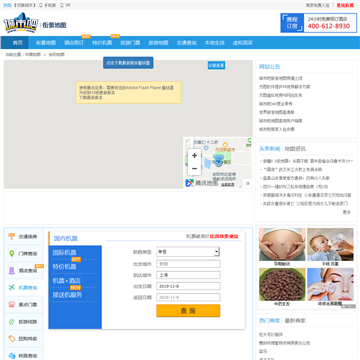This screenshot has height=360, width=360.
Task: Click the 手机版 link
Action: (x=50, y=5)
